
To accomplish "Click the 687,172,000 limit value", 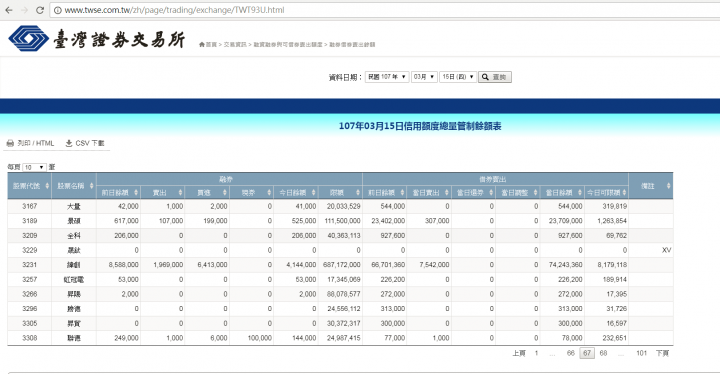I will click(342, 265).
